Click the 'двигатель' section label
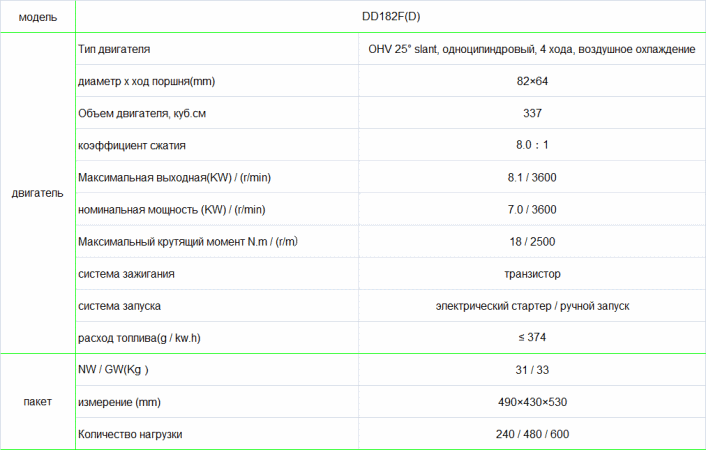Screen dimensions: 706x450 tap(37, 193)
